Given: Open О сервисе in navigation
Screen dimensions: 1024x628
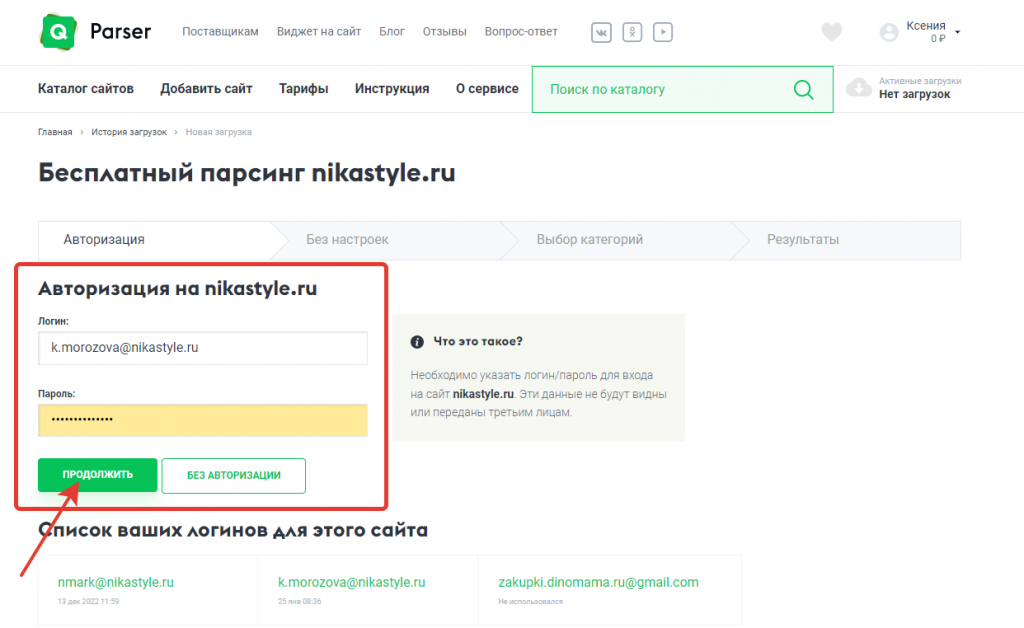Looking at the screenshot, I should [487, 89].
